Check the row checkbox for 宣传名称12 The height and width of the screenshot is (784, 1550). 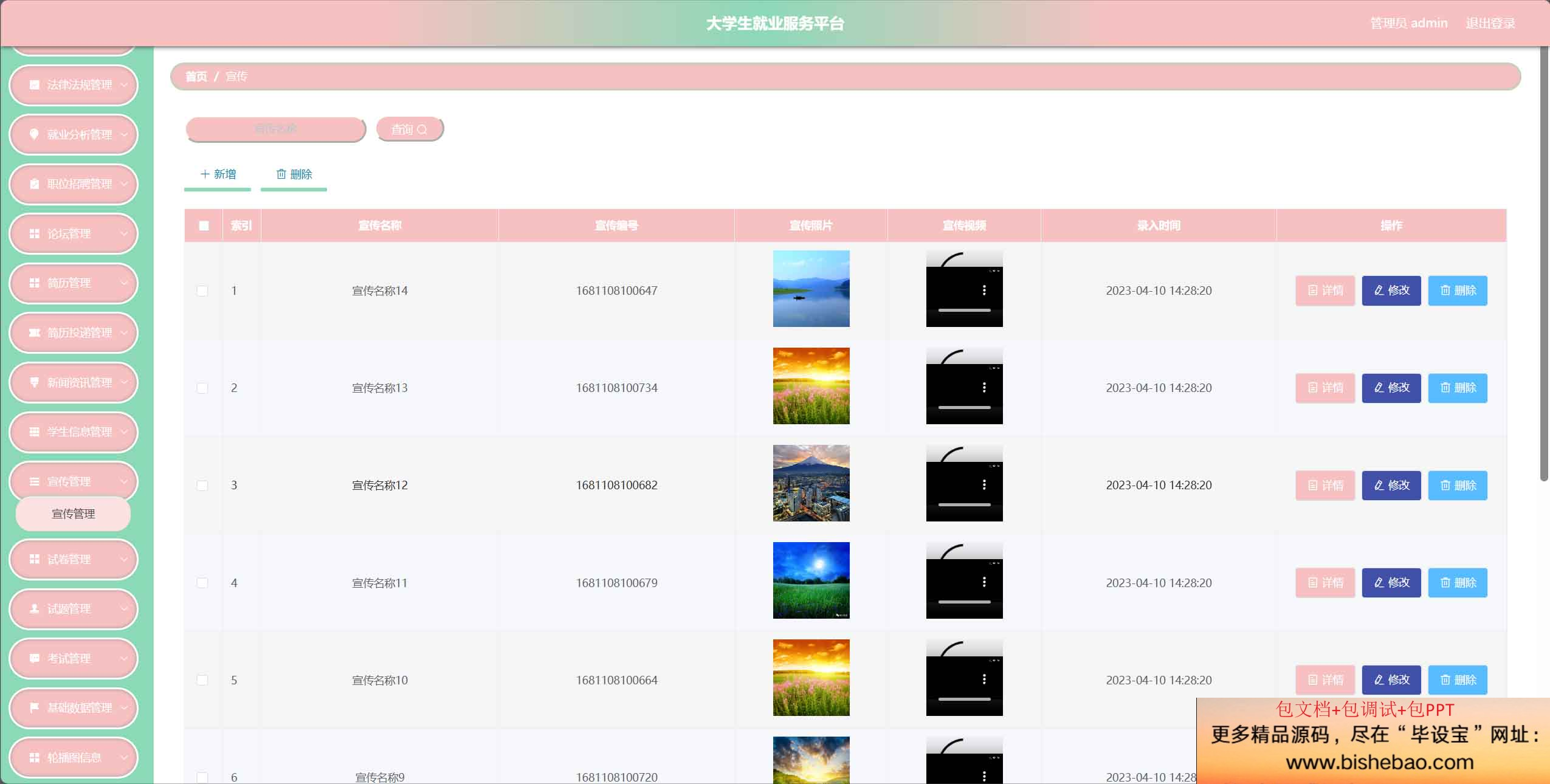tap(202, 486)
